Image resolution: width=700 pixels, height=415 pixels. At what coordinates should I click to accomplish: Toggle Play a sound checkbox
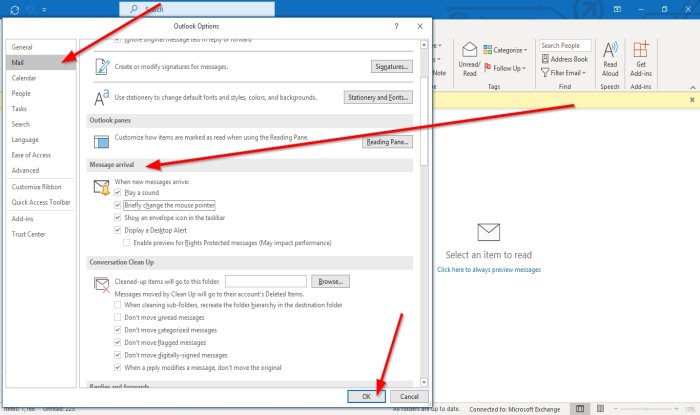[117, 192]
